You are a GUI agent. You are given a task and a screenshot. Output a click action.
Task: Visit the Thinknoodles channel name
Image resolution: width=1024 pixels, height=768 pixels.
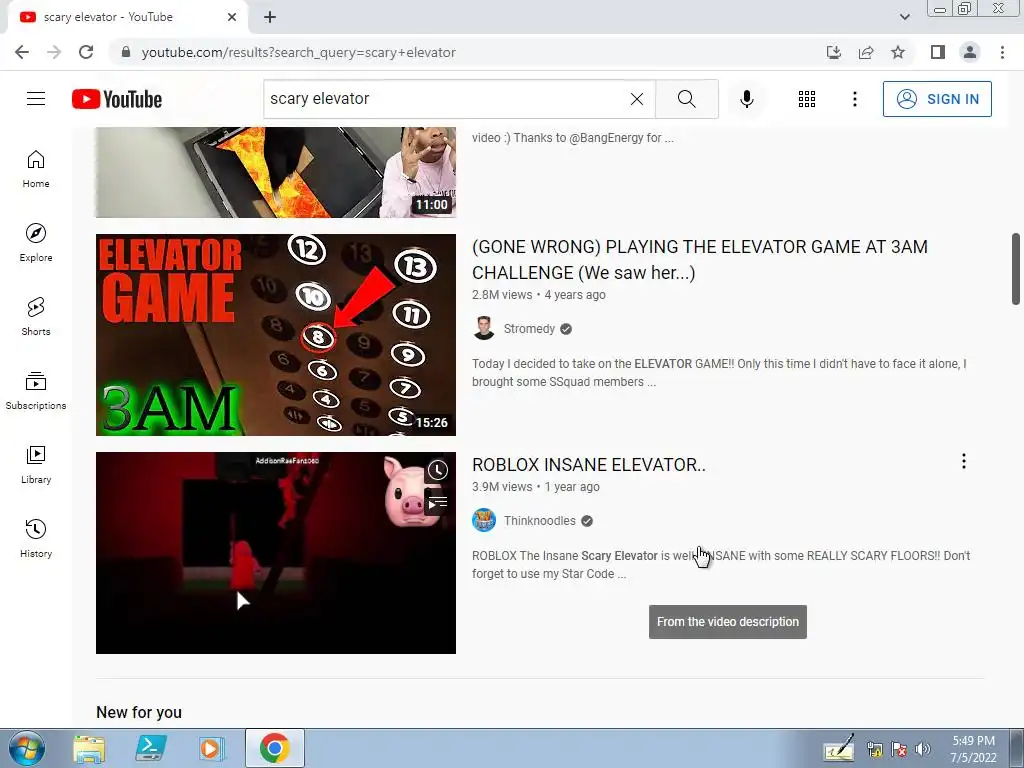point(539,520)
